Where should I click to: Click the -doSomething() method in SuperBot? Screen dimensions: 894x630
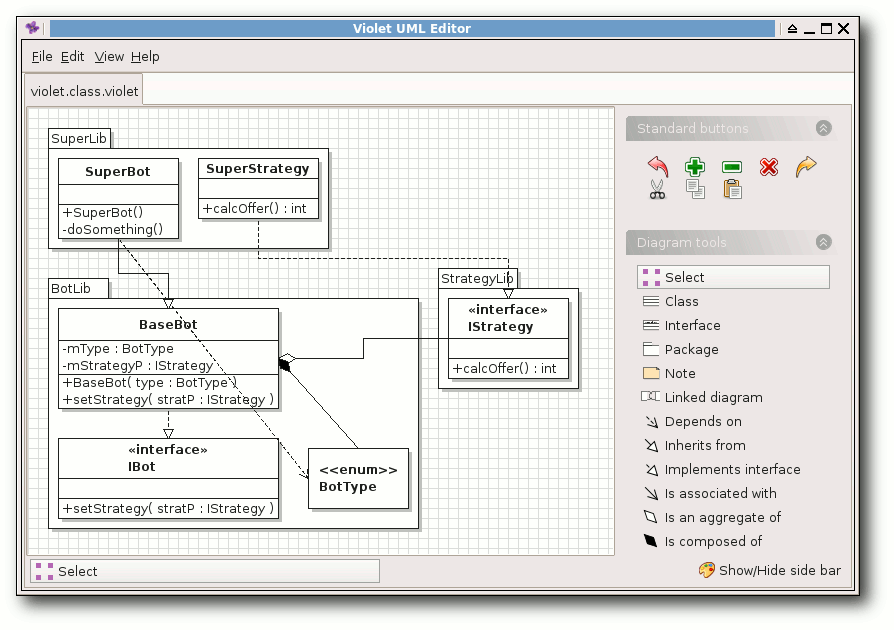112,229
